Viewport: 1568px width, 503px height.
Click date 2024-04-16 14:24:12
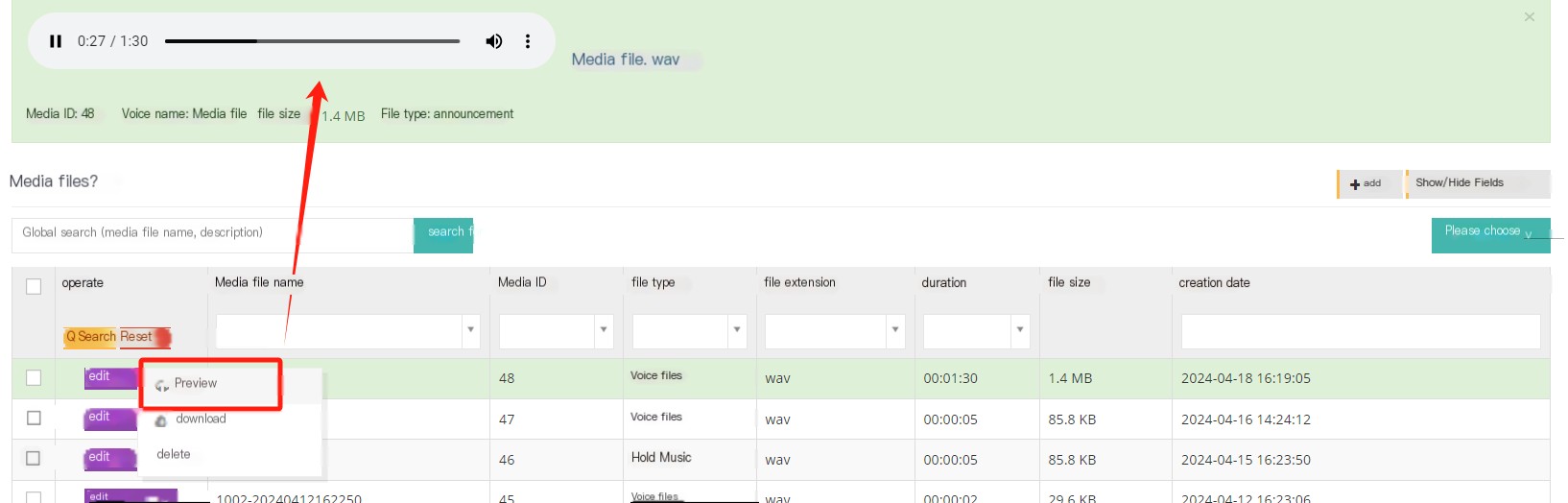(1246, 419)
